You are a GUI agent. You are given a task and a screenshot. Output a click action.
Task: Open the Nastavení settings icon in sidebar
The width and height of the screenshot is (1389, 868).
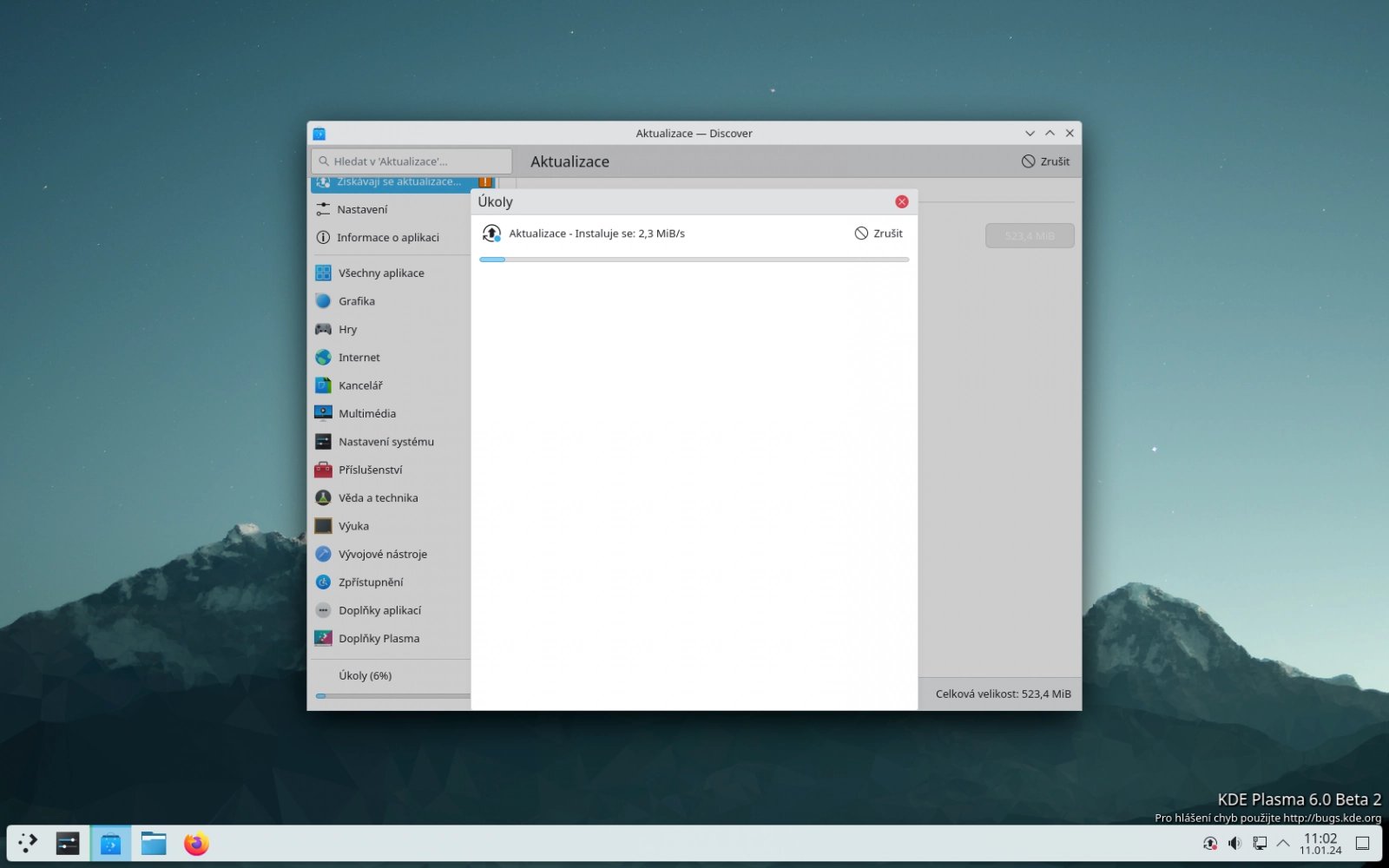pos(323,209)
